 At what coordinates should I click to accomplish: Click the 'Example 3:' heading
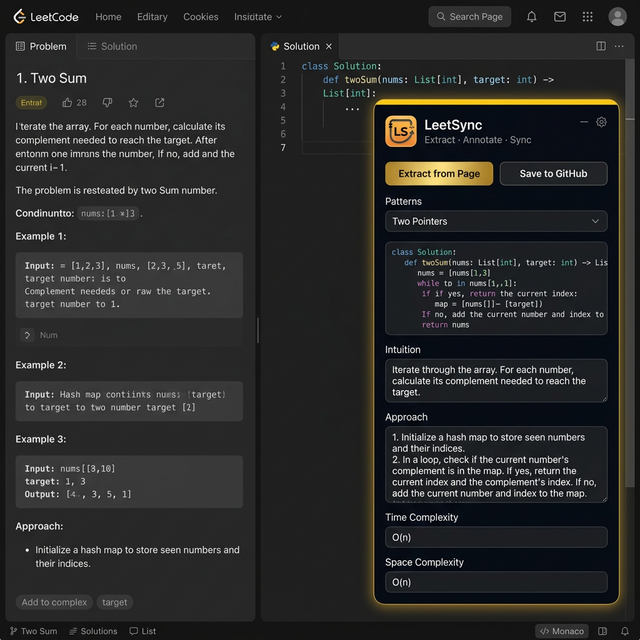point(41,439)
